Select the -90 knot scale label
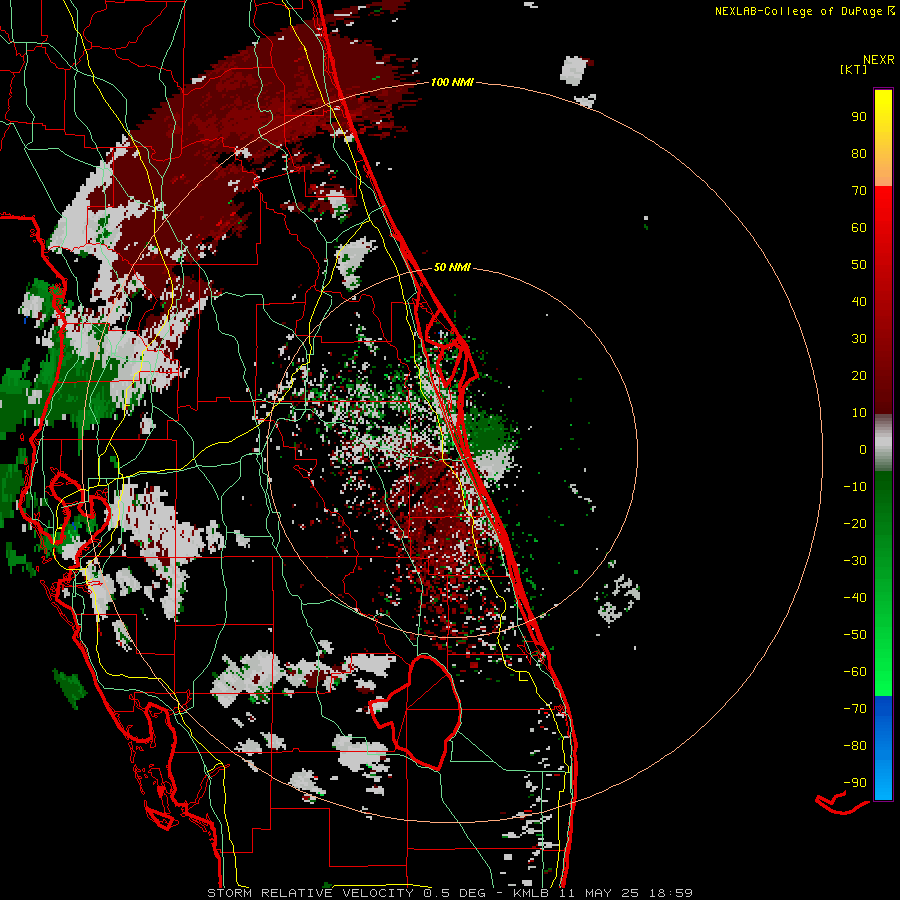 point(855,783)
